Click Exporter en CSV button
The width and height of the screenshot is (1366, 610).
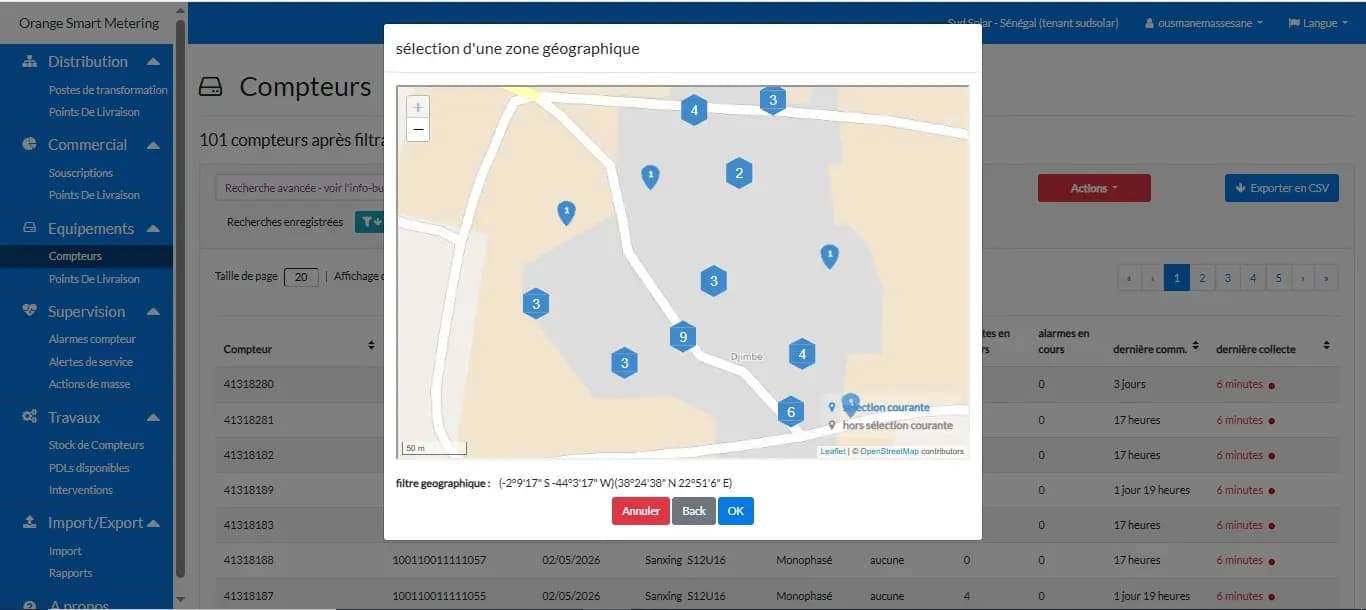point(1282,188)
